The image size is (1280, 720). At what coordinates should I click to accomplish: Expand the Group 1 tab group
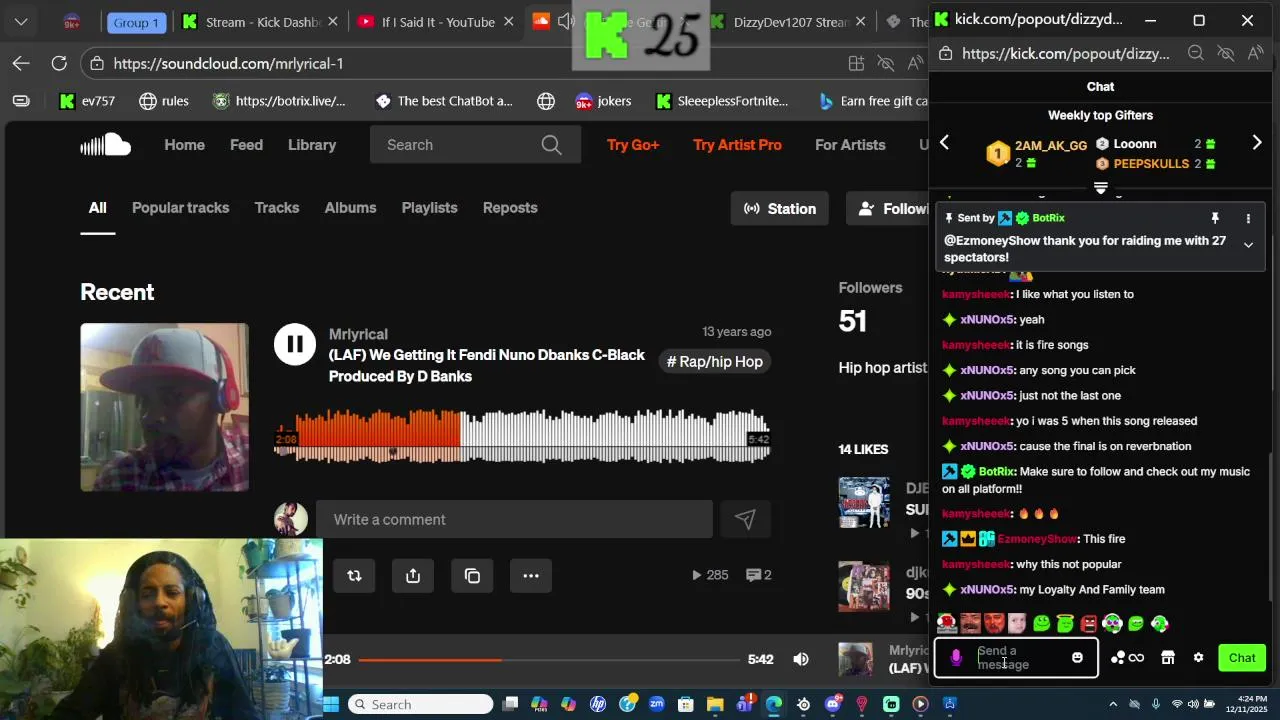click(136, 22)
